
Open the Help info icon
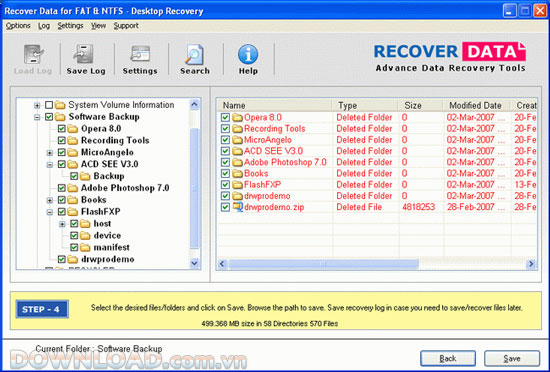(248, 54)
